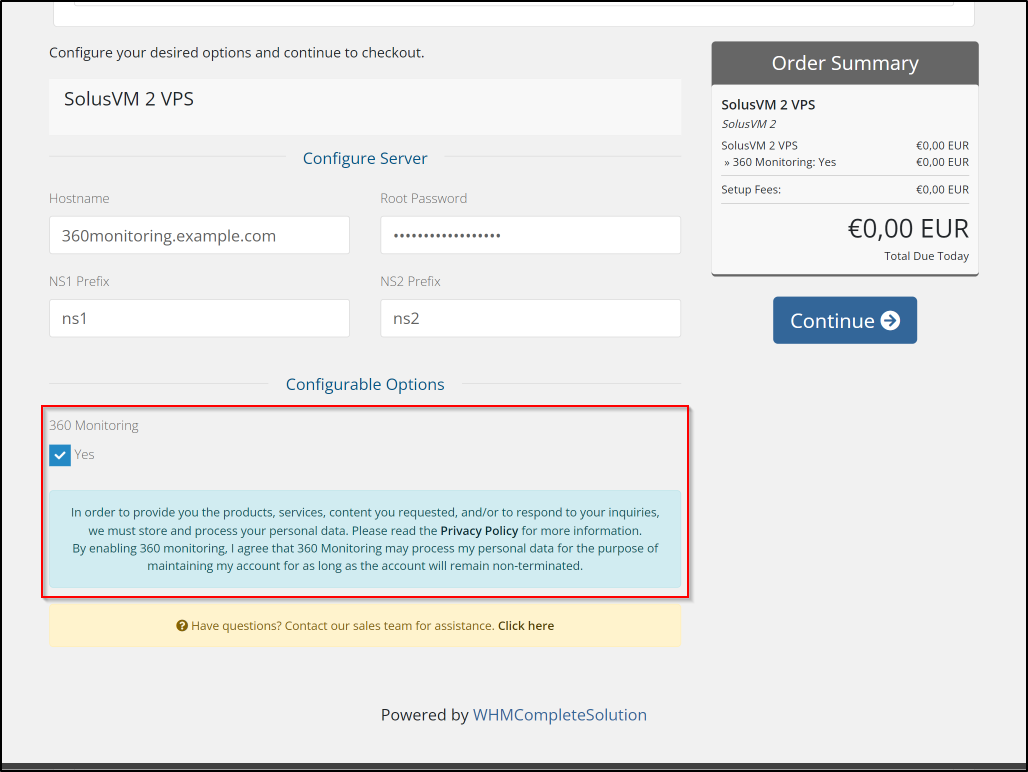Click the 'SolusVM 2 VPS' product title
The width and height of the screenshot is (1028, 772).
click(129, 99)
